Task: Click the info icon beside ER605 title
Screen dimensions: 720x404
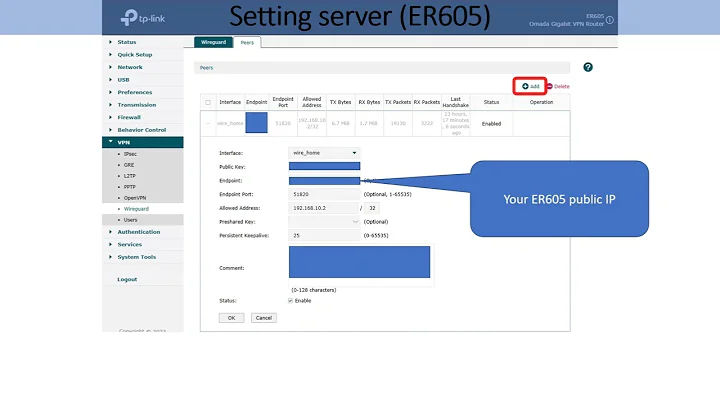Action: click(609, 20)
